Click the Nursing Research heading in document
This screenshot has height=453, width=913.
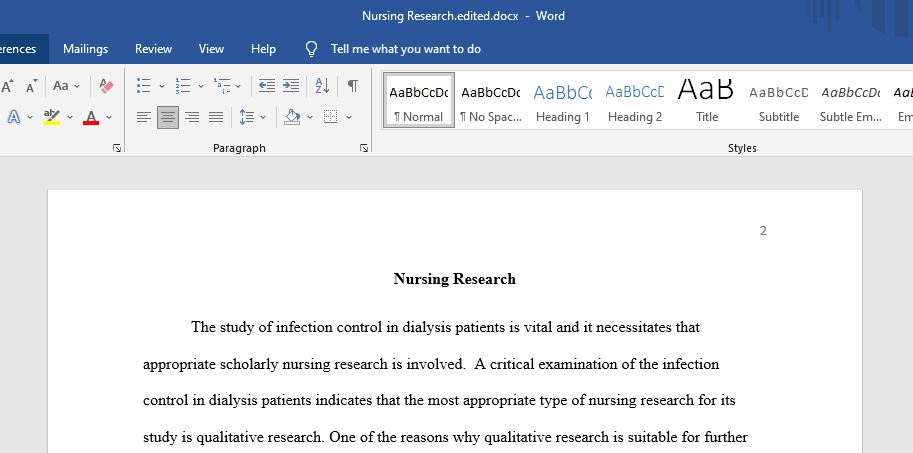(x=455, y=279)
